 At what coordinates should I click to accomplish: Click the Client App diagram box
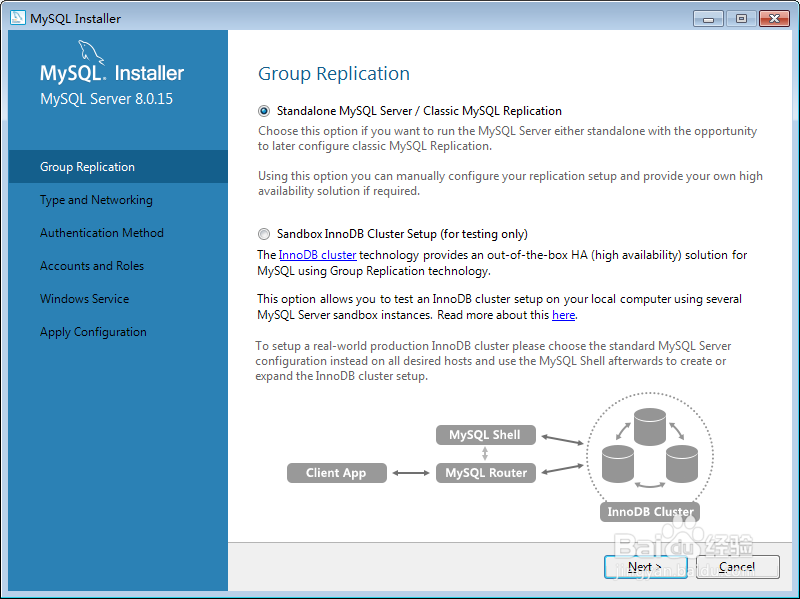pos(337,472)
